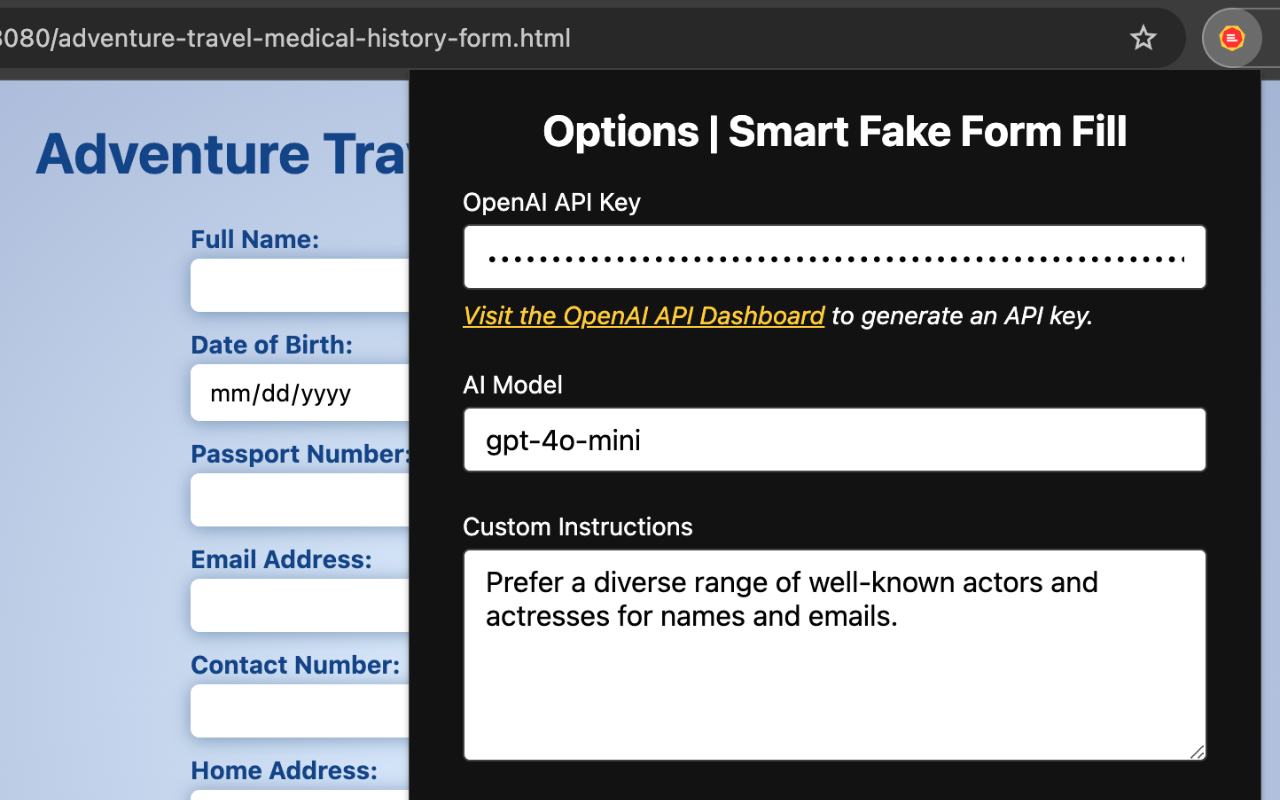Viewport: 1280px width, 800px height.
Task: Click the bookmark star in the address bar
Action: (x=1143, y=37)
